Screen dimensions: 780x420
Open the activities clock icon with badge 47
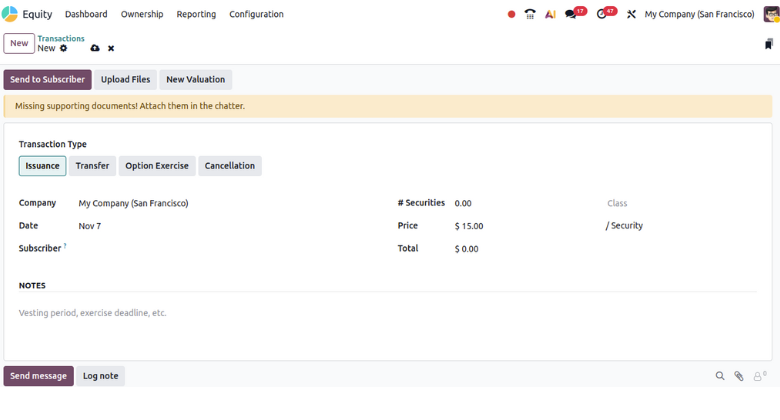click(602, 14)
